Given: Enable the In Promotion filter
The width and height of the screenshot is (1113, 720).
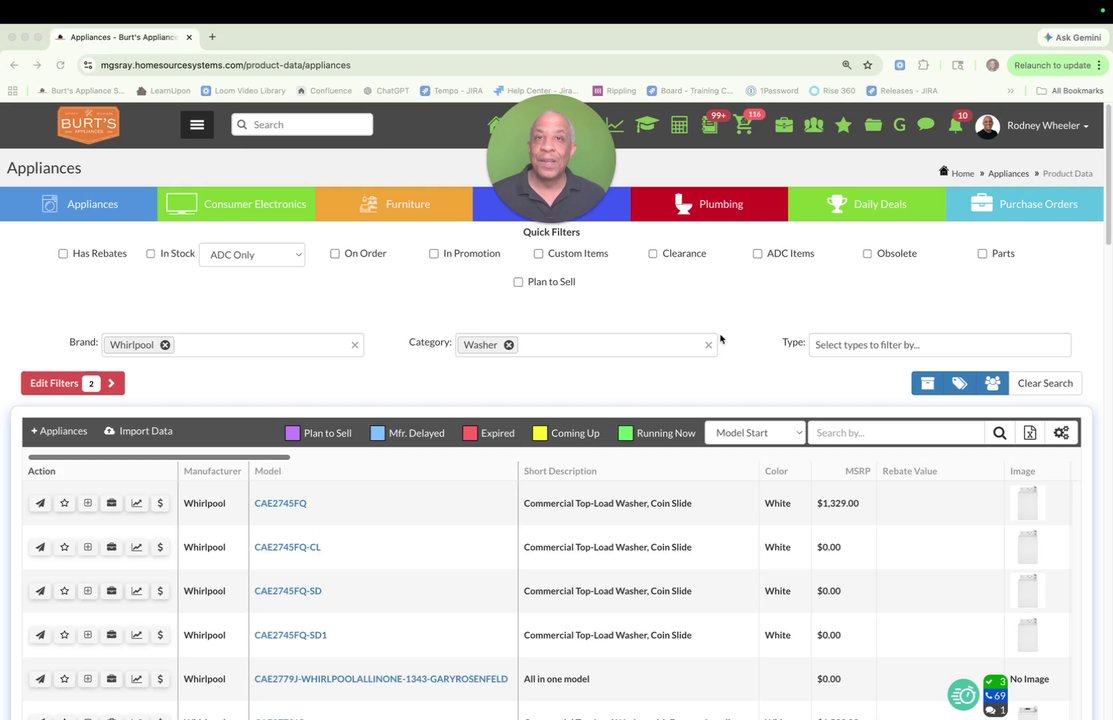Looking at the screenshot, I should tap(434, 253).
